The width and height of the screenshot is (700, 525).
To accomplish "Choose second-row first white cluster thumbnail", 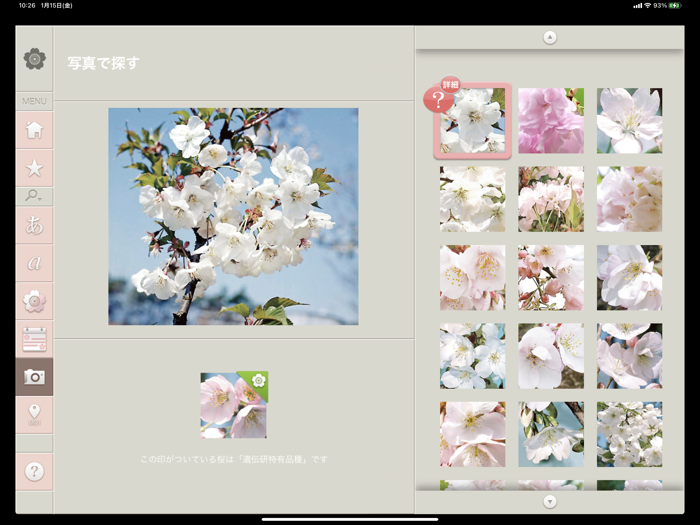I will (472, 199).
